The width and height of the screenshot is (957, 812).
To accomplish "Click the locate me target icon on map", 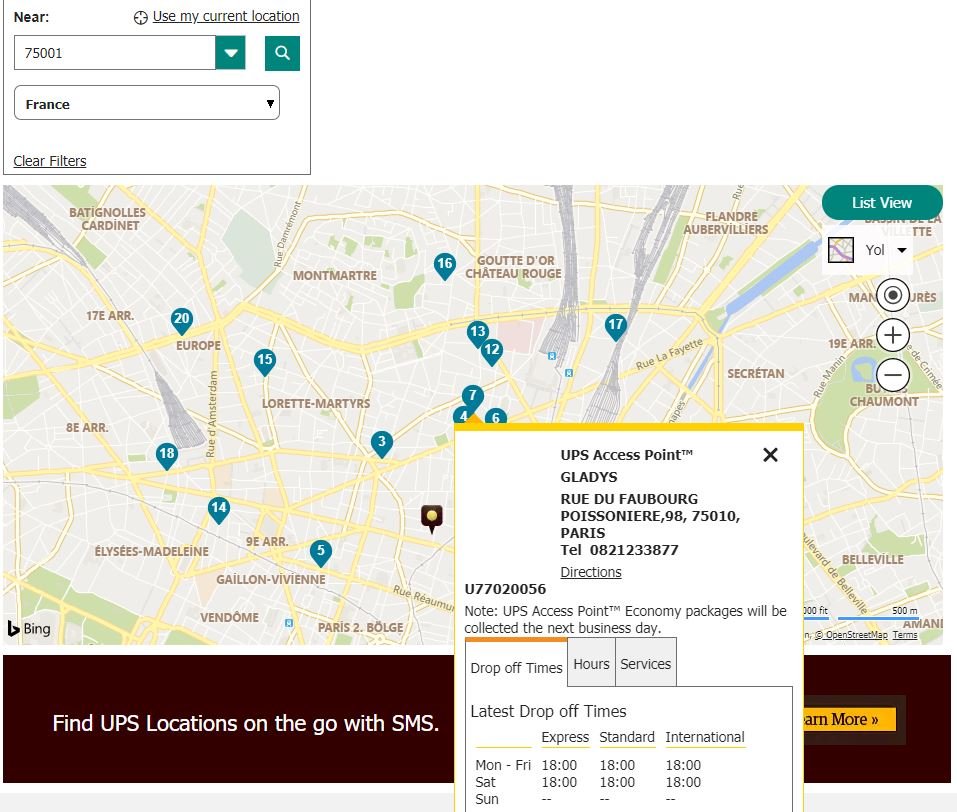I will 892,295.
